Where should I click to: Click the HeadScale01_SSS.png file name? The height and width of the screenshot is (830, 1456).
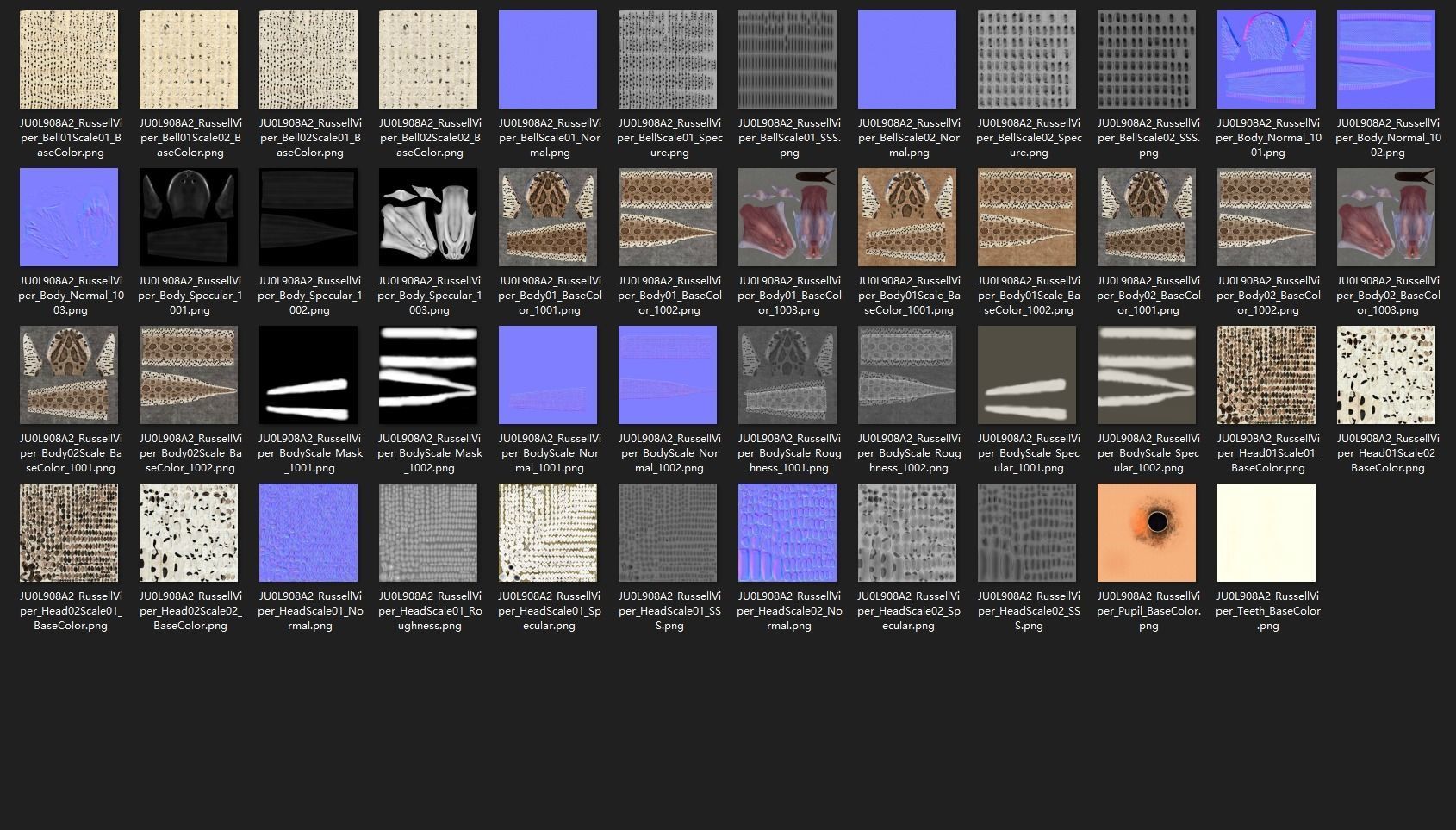coord(668,611)
